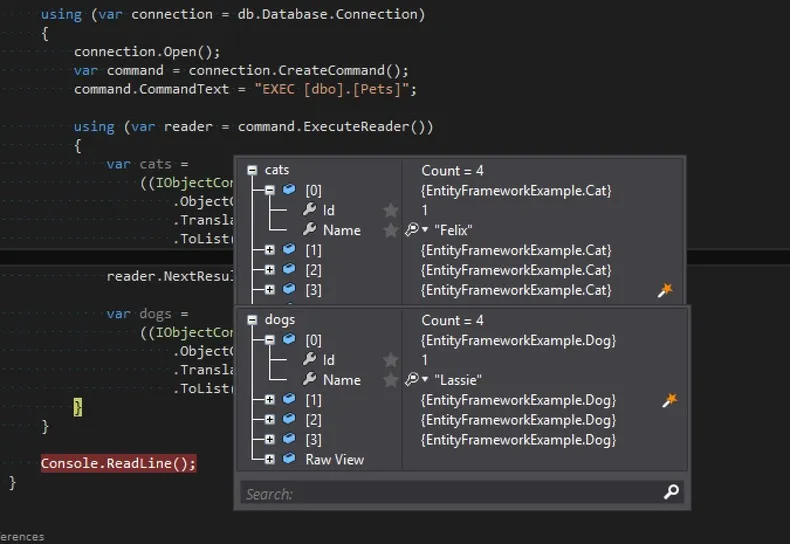Expand cats item [1] node
This screenshot has height=544, width=790.
270,250
